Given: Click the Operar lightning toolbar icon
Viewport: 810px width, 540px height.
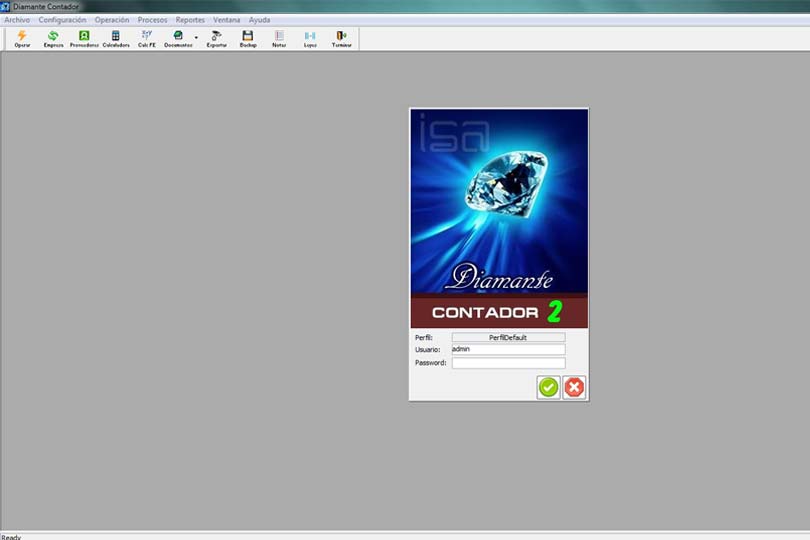Looking at the screenshot, I should coord(22,39).
